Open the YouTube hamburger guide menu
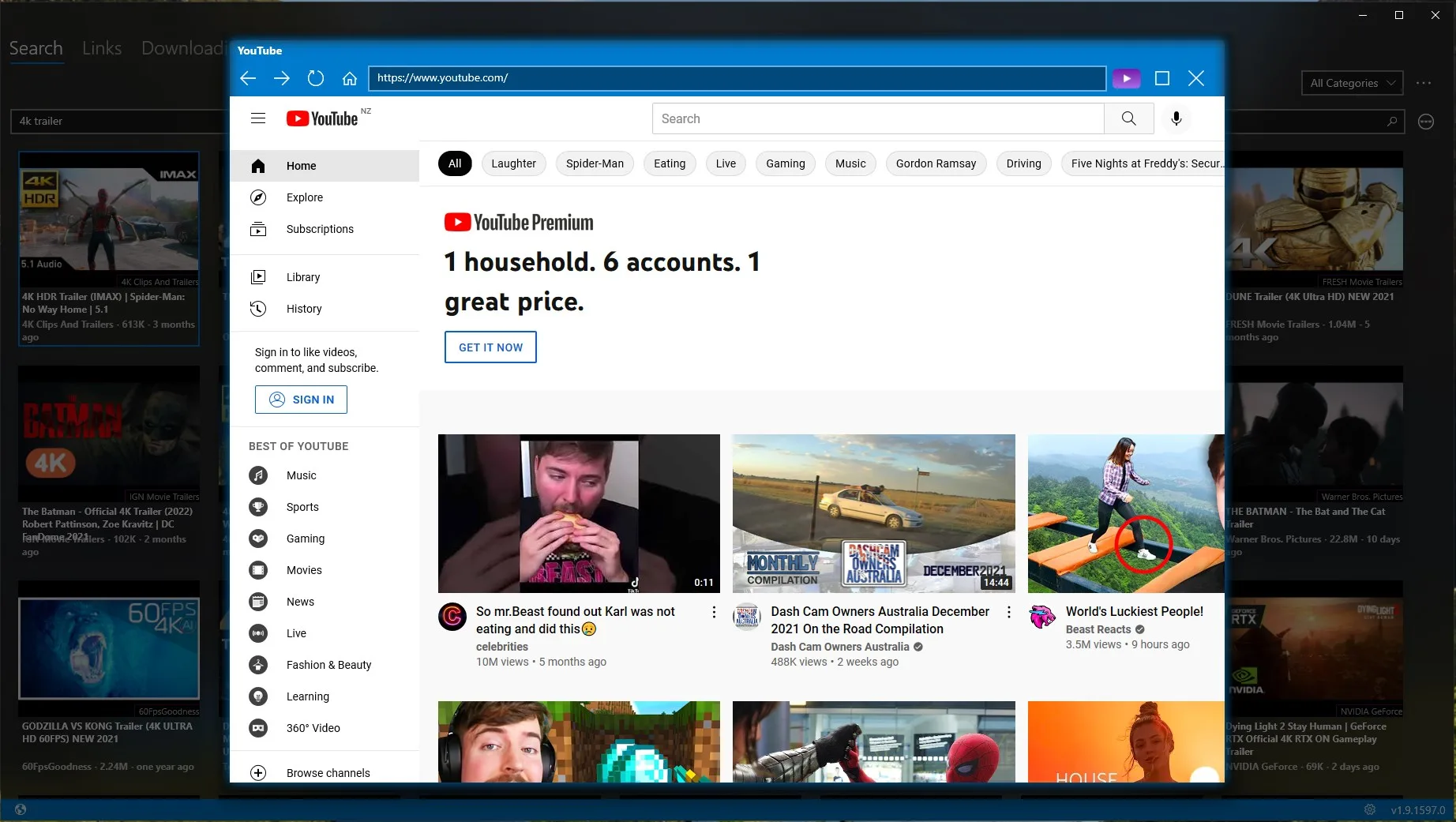This screenshot has width=1456, height=822. click(258, 118)
